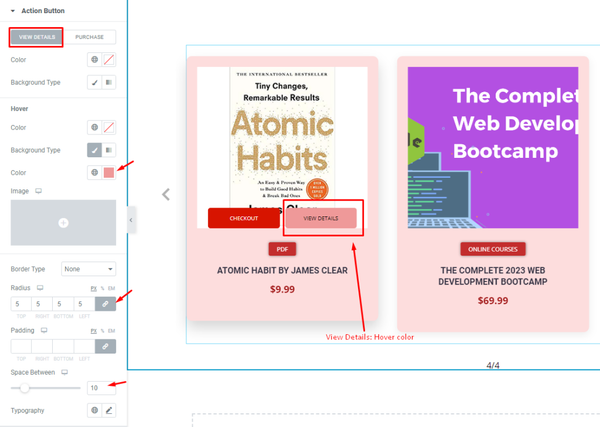Click the Radius top value field
Image resolution: width=600 pixels, height=427 pixels.
pos(21,304)
